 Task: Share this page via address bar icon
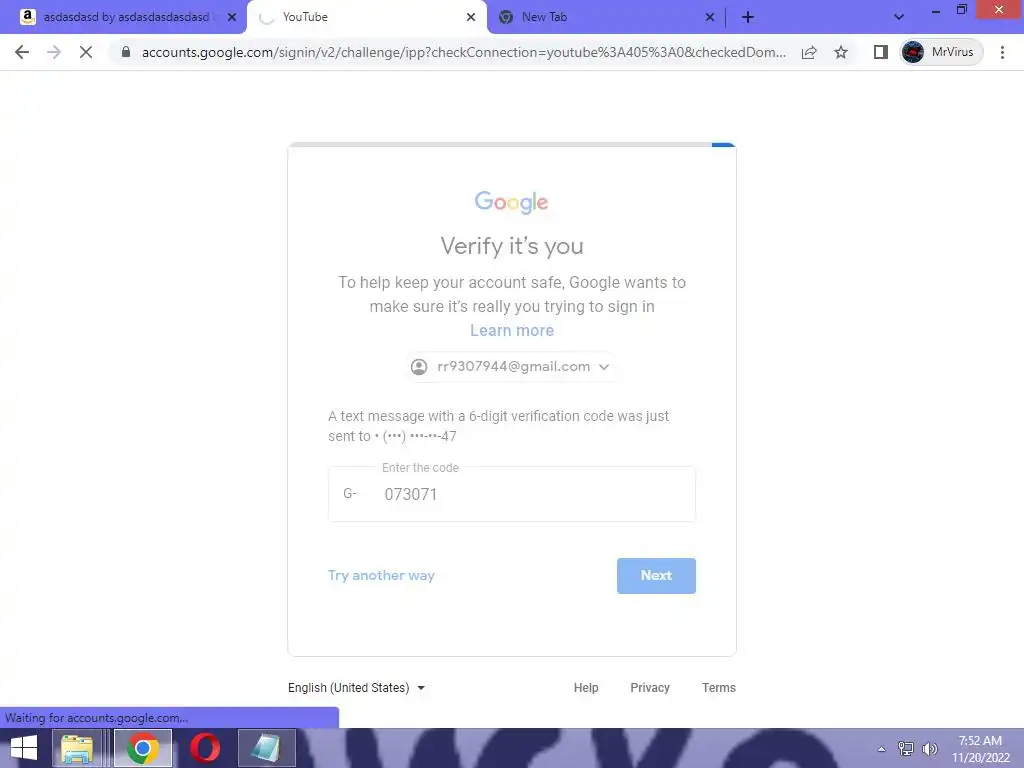pyautogui.click(x=808, y=52)
